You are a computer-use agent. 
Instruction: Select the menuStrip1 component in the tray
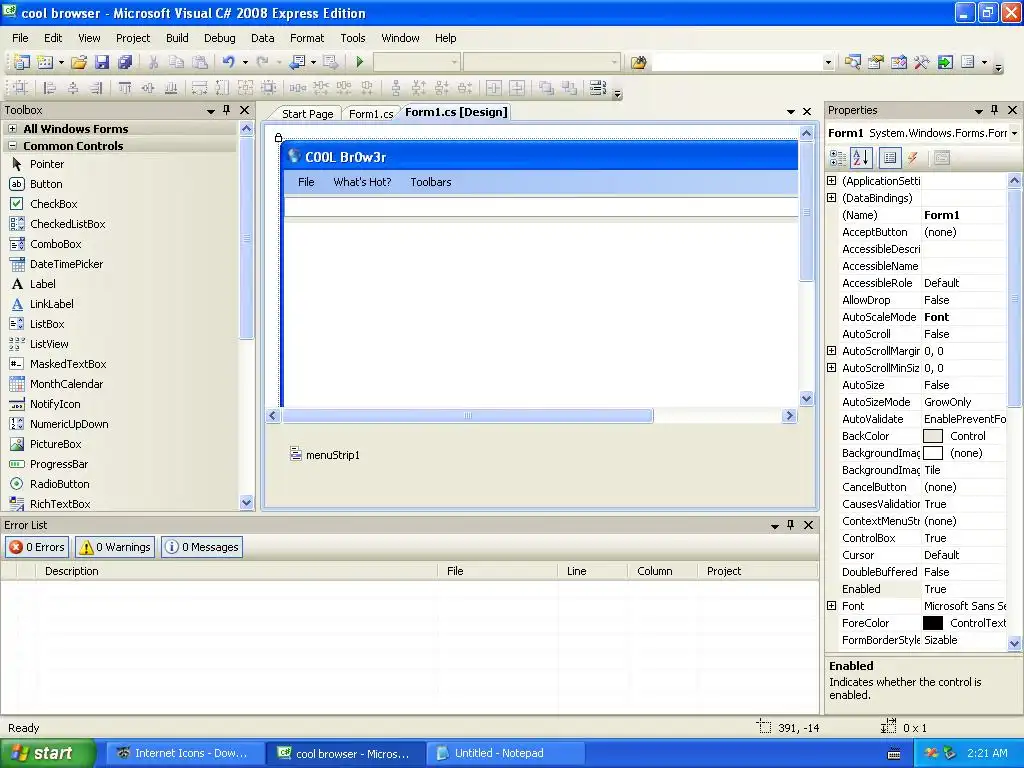[325, 455]
